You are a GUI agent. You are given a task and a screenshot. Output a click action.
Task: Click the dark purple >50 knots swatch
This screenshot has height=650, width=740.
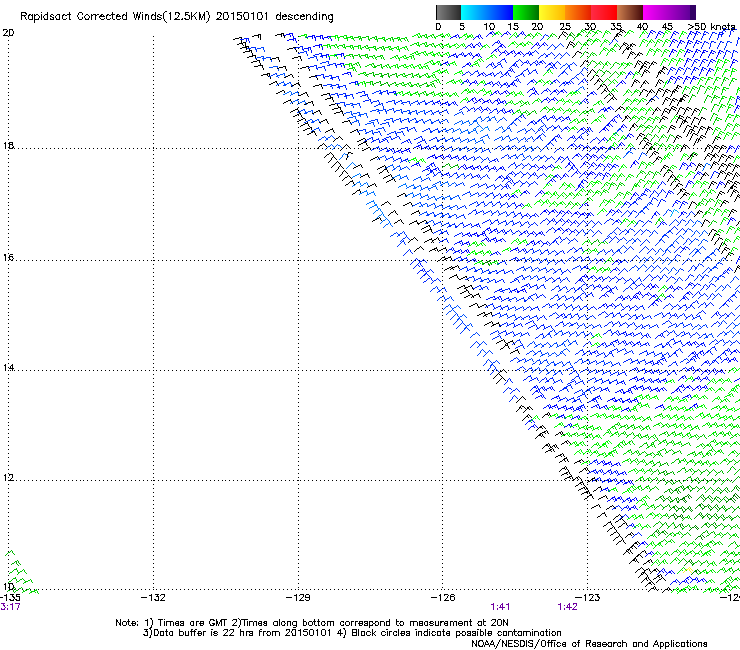click(x=693, y=12)
